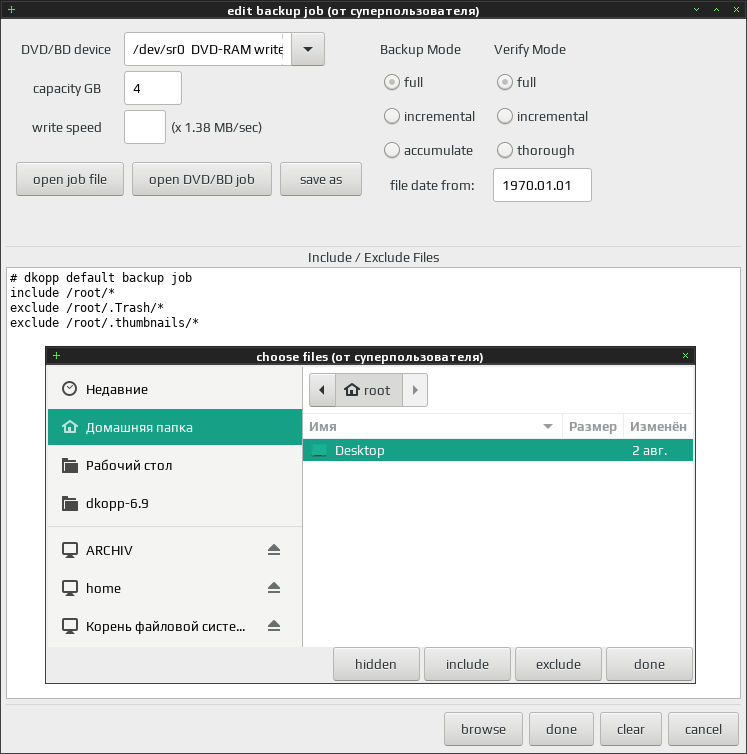
Task: Click '# dkopp default backup job' line
Action: click(101, 277)
